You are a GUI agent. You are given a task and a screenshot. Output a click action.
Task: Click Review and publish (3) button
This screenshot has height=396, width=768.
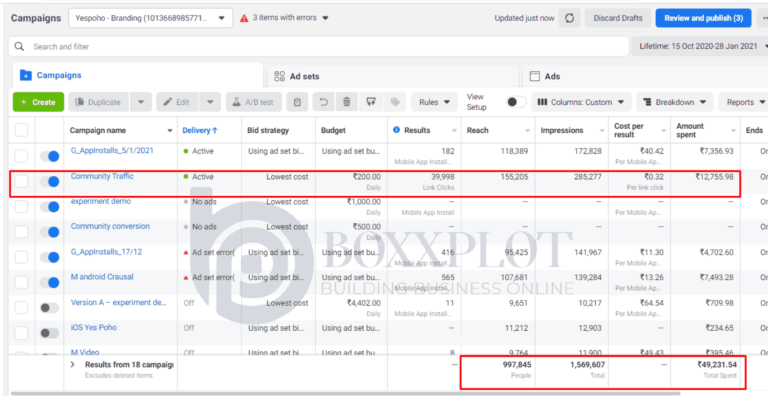(703, 18)
